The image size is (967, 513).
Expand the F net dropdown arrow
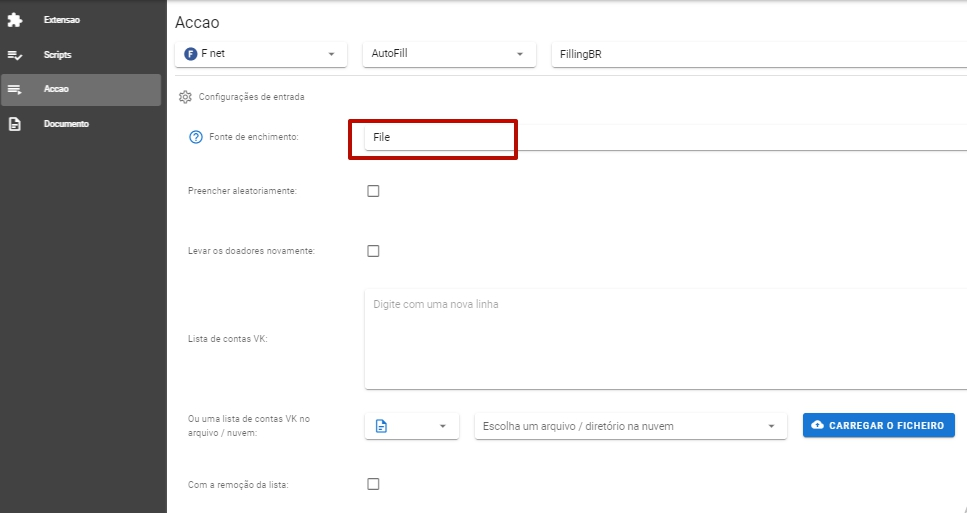coord(331,54)
